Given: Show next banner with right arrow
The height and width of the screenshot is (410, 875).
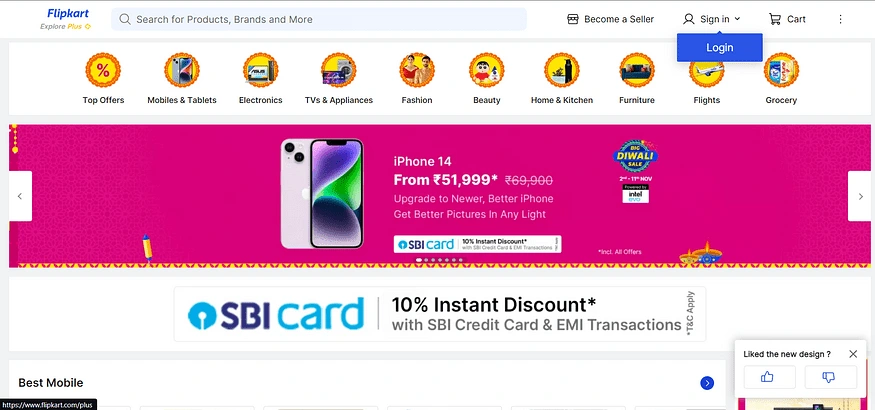Looking at the screenshot, I should (860, 196).
